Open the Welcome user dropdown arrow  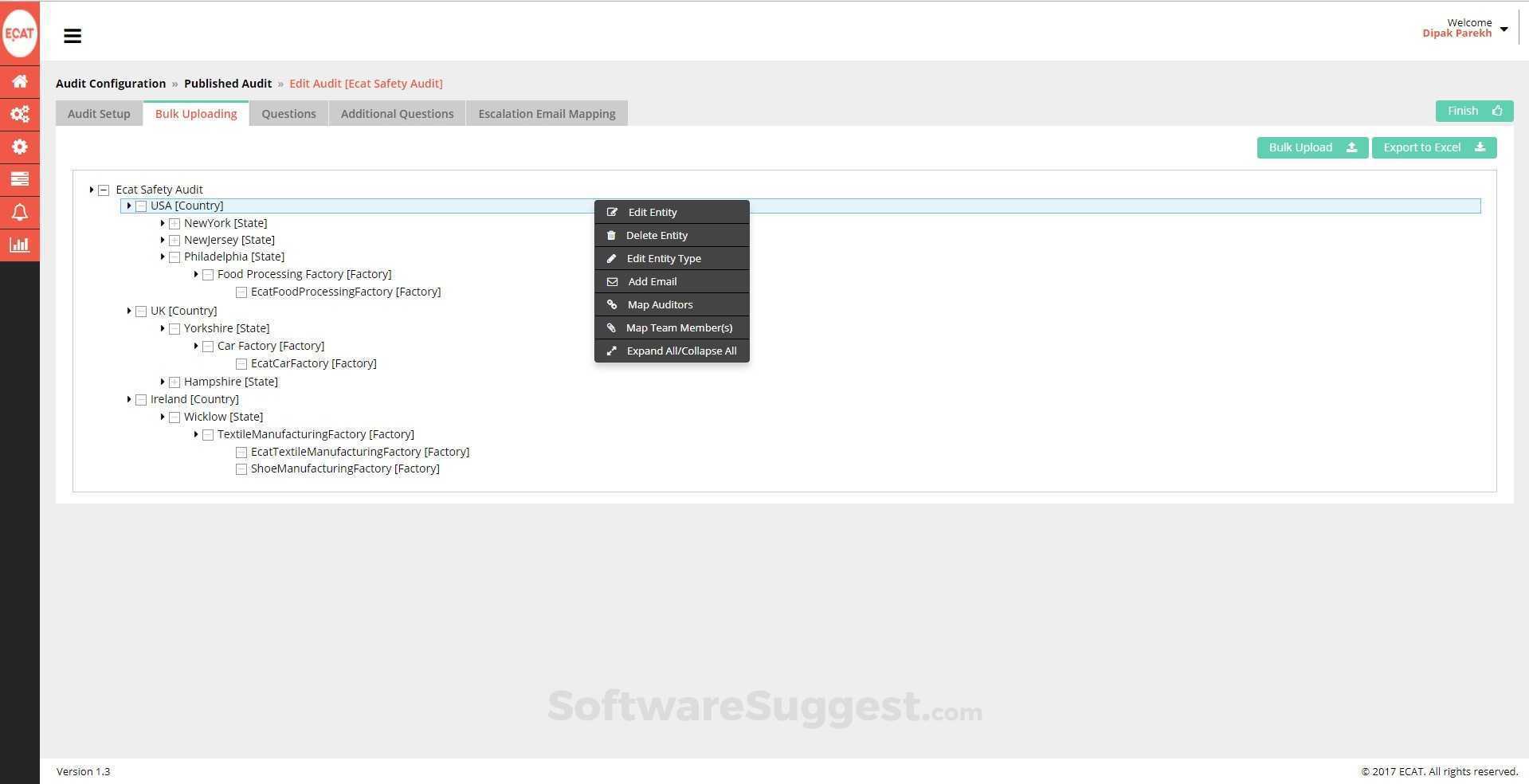click(x=1504, y=28)
